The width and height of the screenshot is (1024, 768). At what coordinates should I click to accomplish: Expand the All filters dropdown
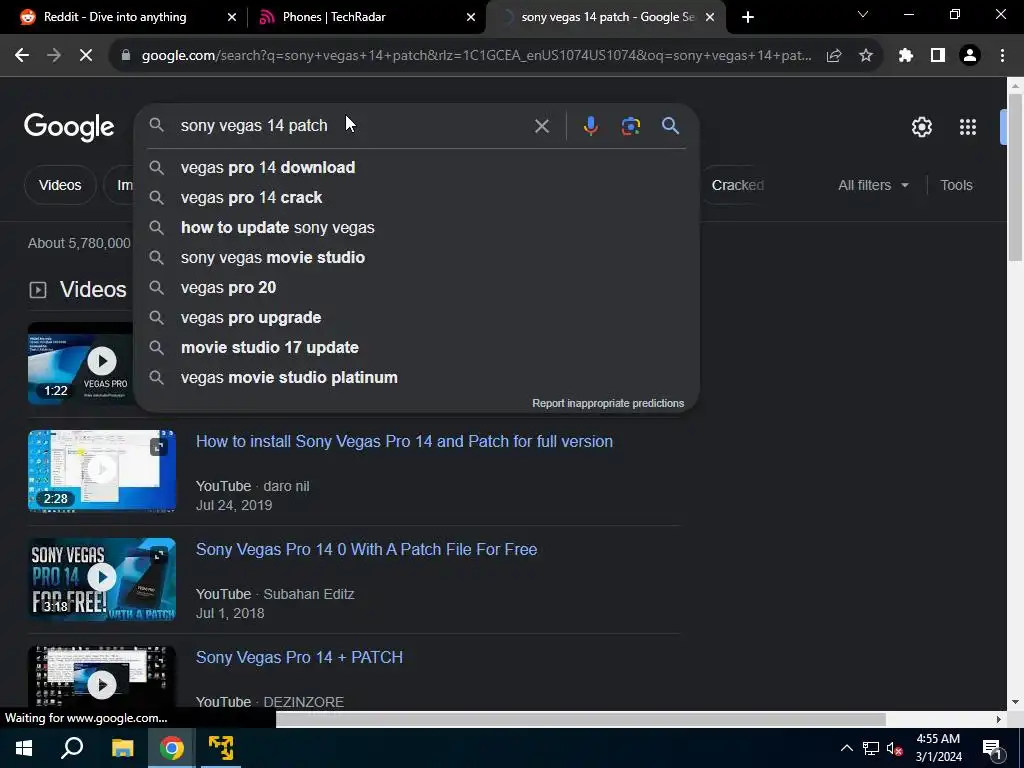click(873, 185)
